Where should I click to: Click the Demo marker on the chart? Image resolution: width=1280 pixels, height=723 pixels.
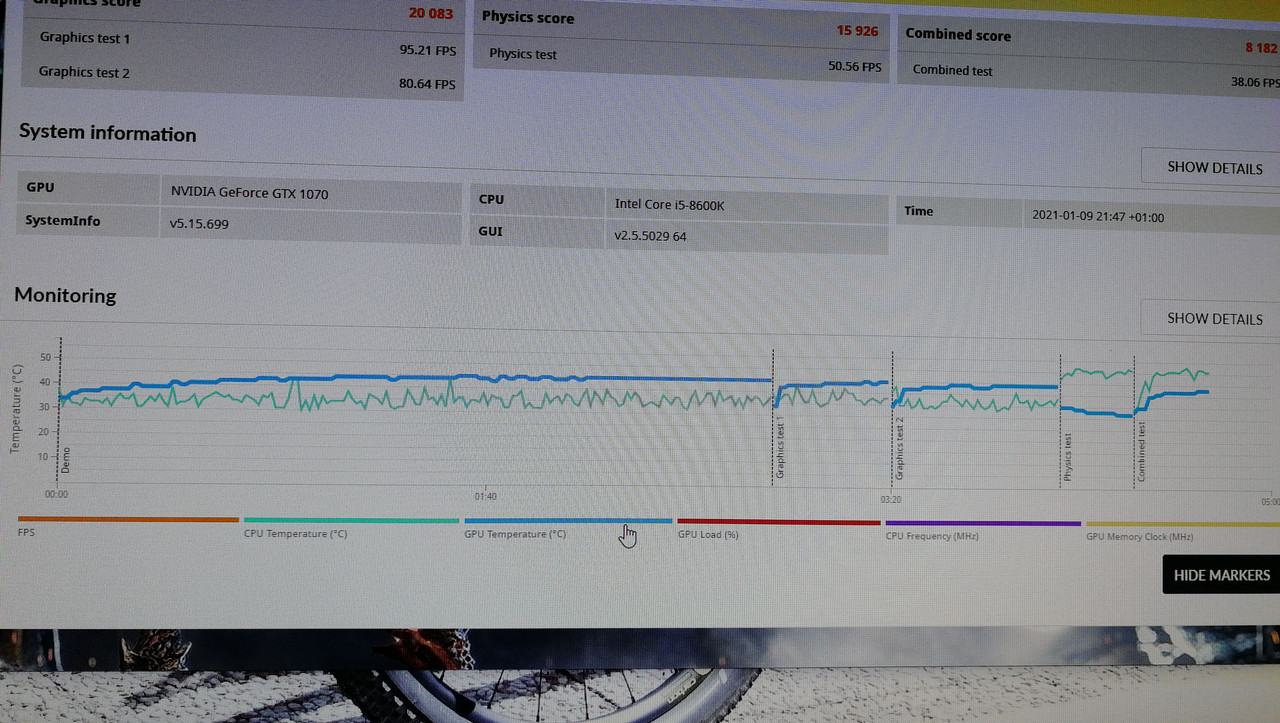click(x=66, y=460)
